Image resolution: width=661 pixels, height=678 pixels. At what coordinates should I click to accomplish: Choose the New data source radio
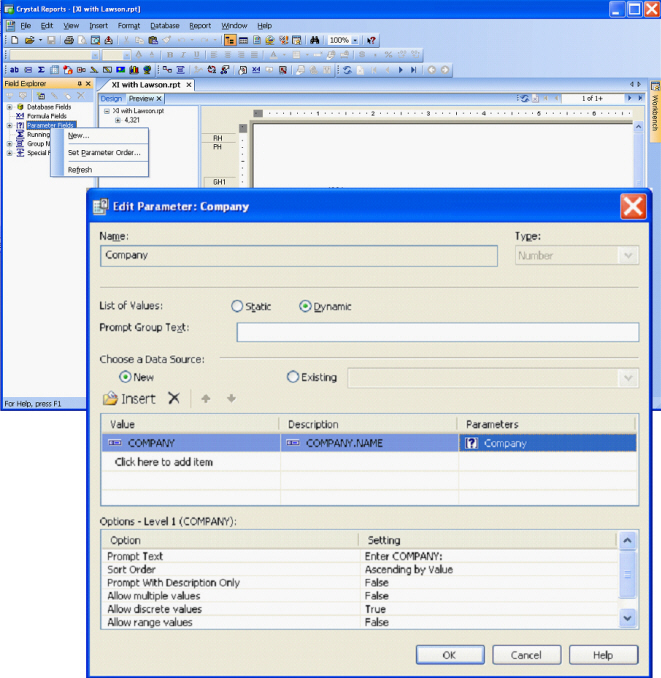pos(125,377)
